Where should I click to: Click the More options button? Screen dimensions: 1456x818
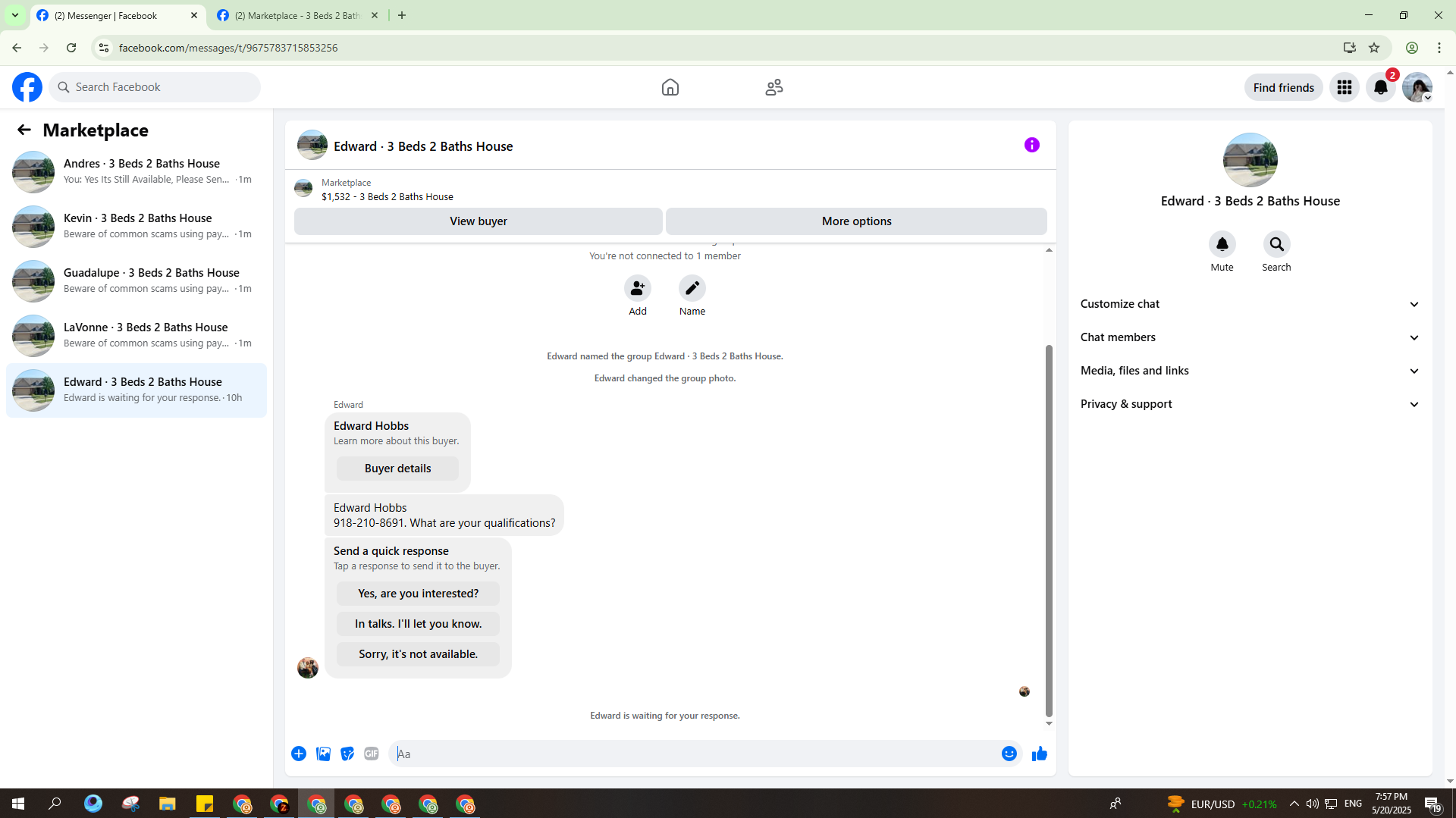click(856, 221)
